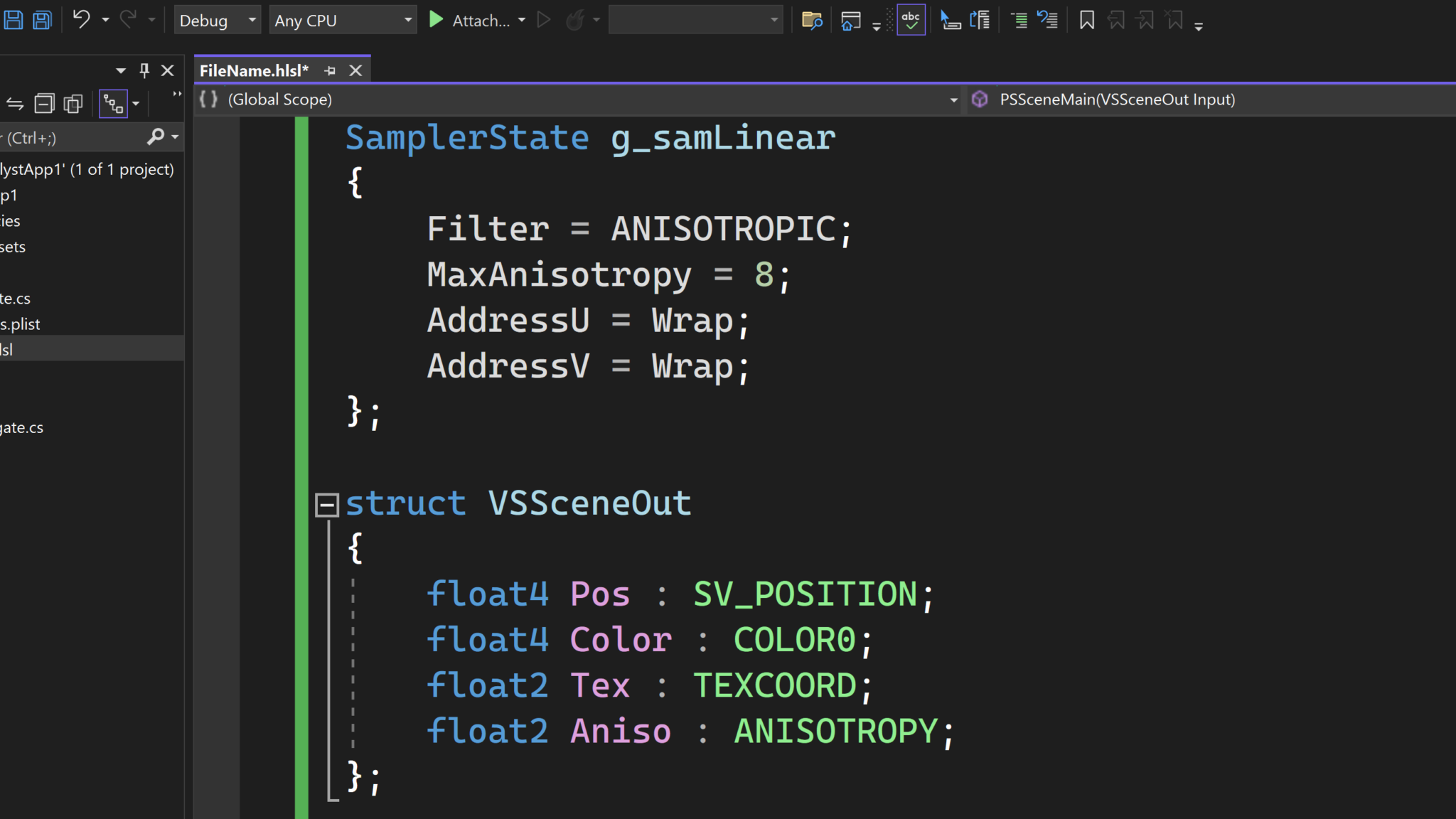Save all open files

click(42, 19)
